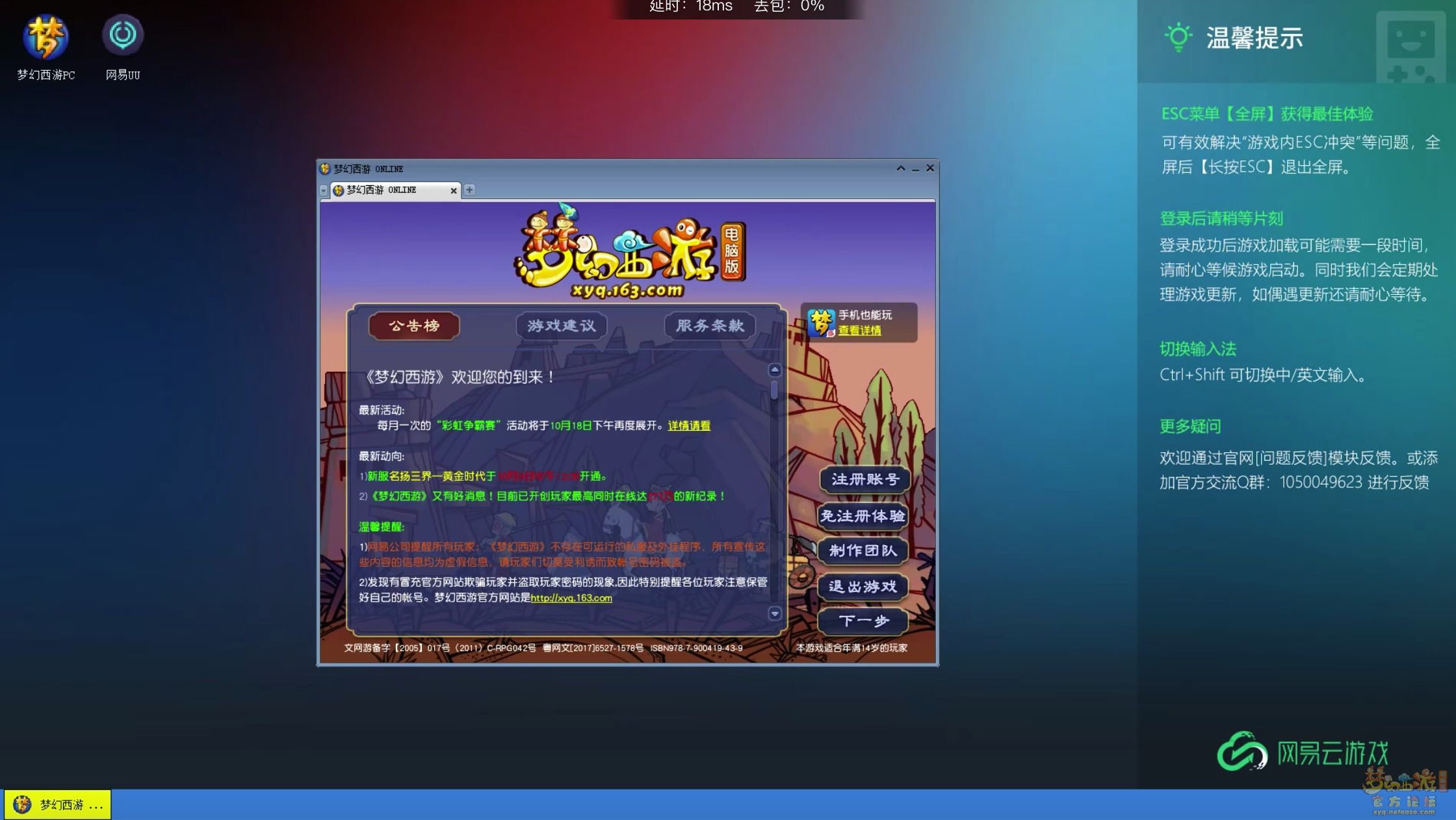Open the 服务条款 tab
The width and height of the screenshot is (1456, 820).
(x=710, y=326)
